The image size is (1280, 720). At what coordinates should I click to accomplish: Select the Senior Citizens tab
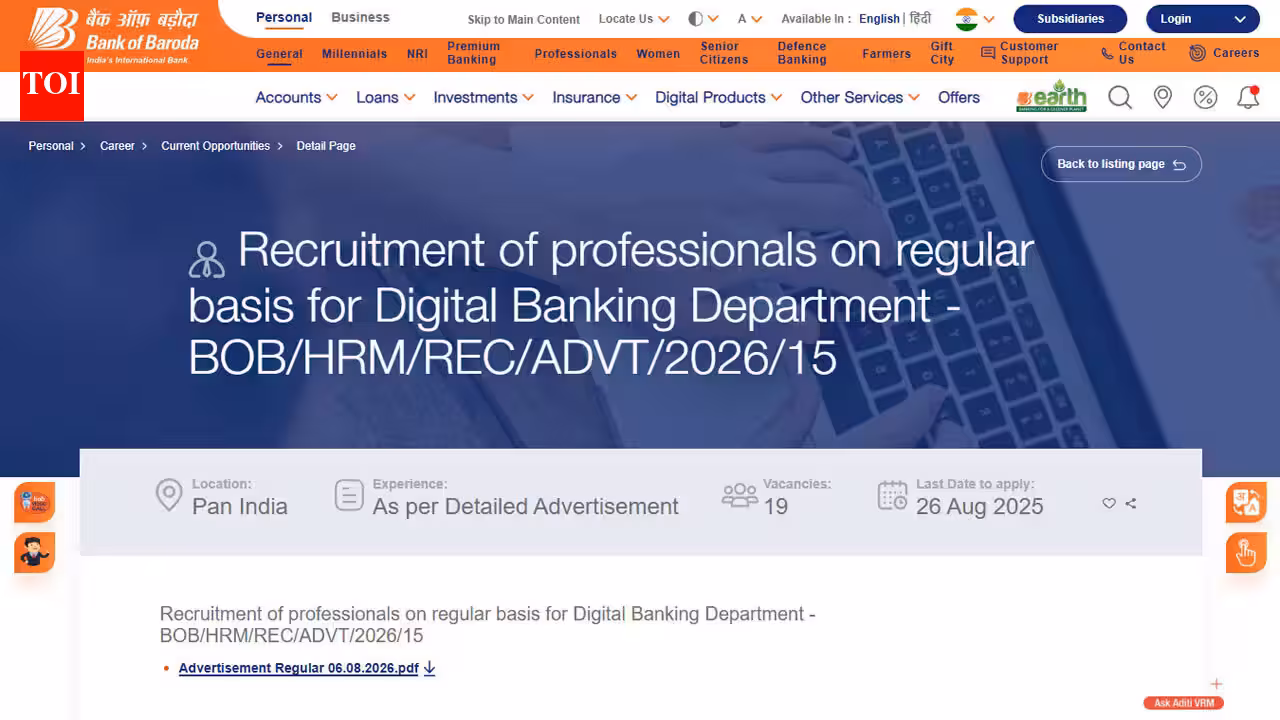click(724, 53)
